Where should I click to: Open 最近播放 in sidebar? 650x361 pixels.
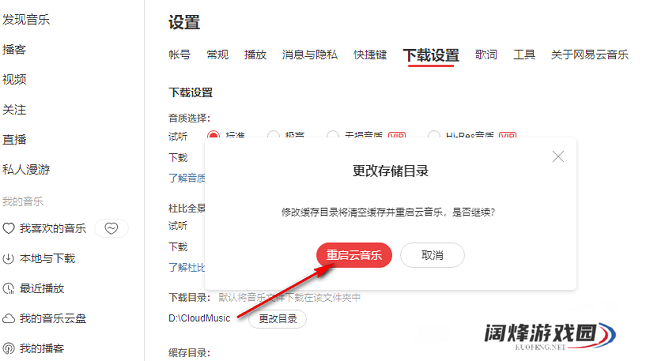(x=42, y=288)
